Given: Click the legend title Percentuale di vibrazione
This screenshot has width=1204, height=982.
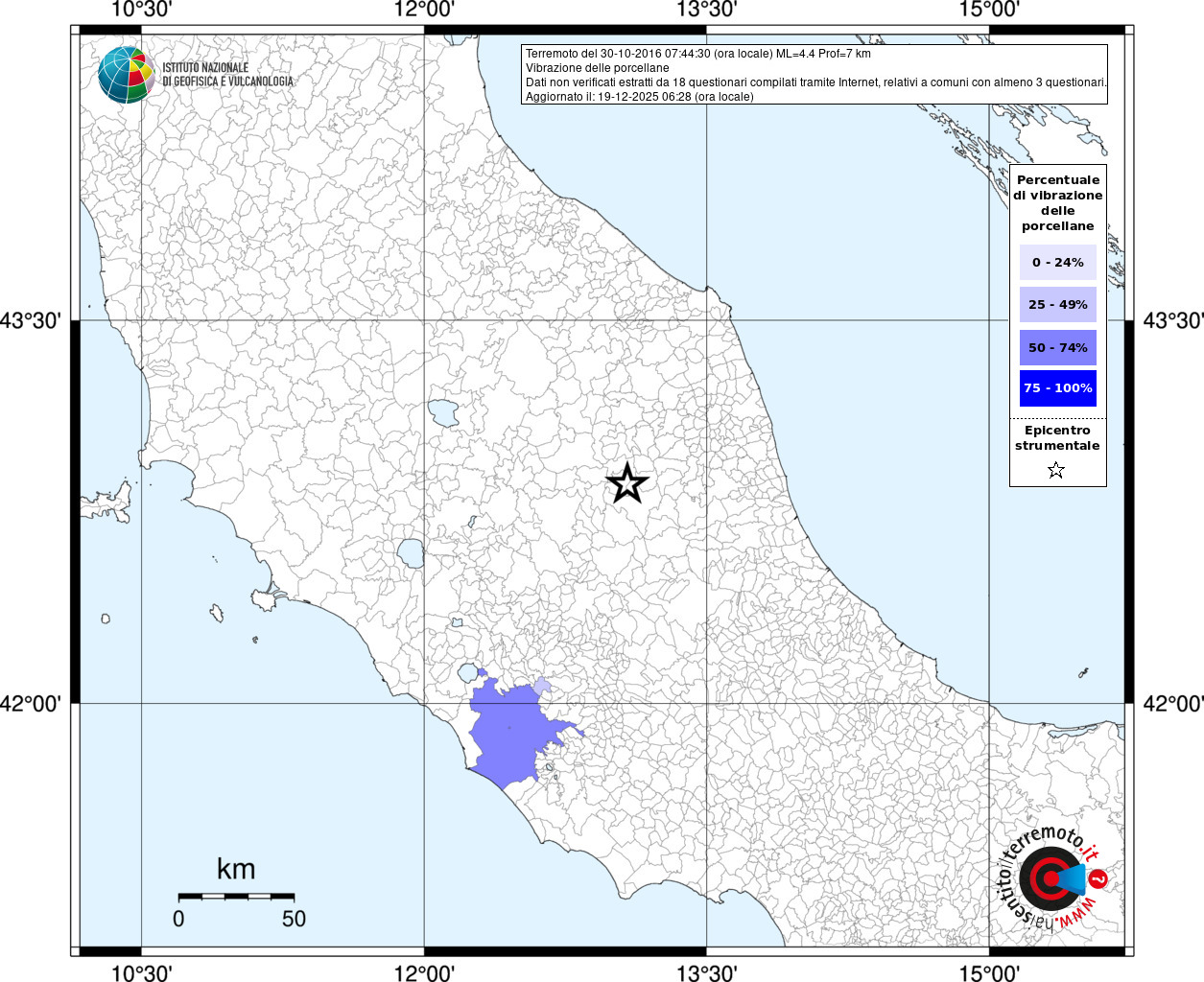Looking at the screenshot, I should coord(1058,202).
